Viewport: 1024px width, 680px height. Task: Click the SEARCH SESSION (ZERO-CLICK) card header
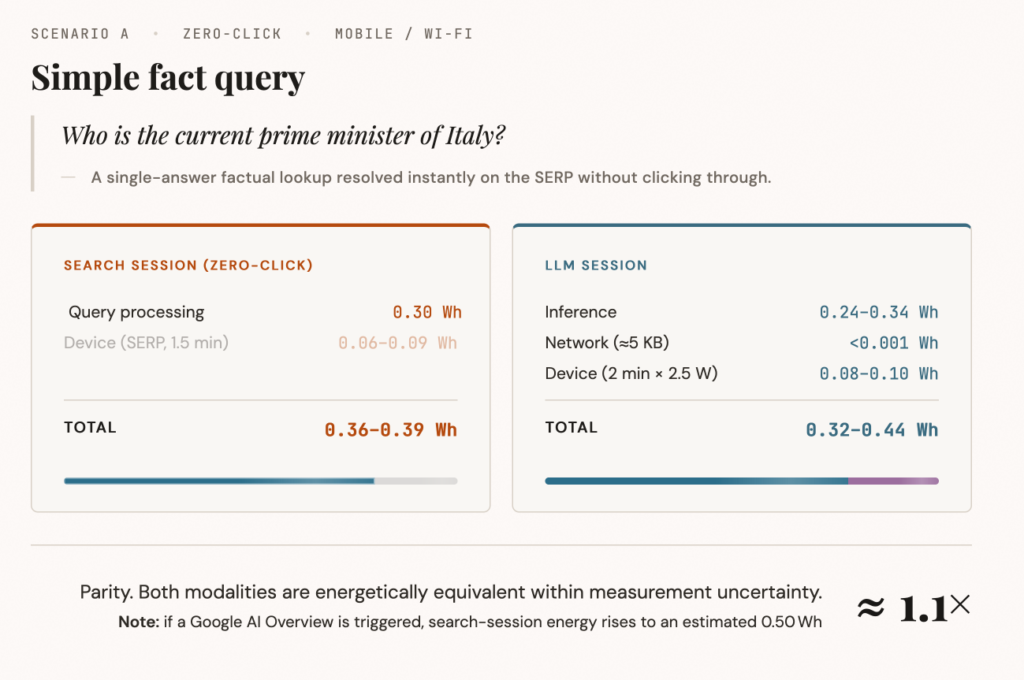pos(188,266)
